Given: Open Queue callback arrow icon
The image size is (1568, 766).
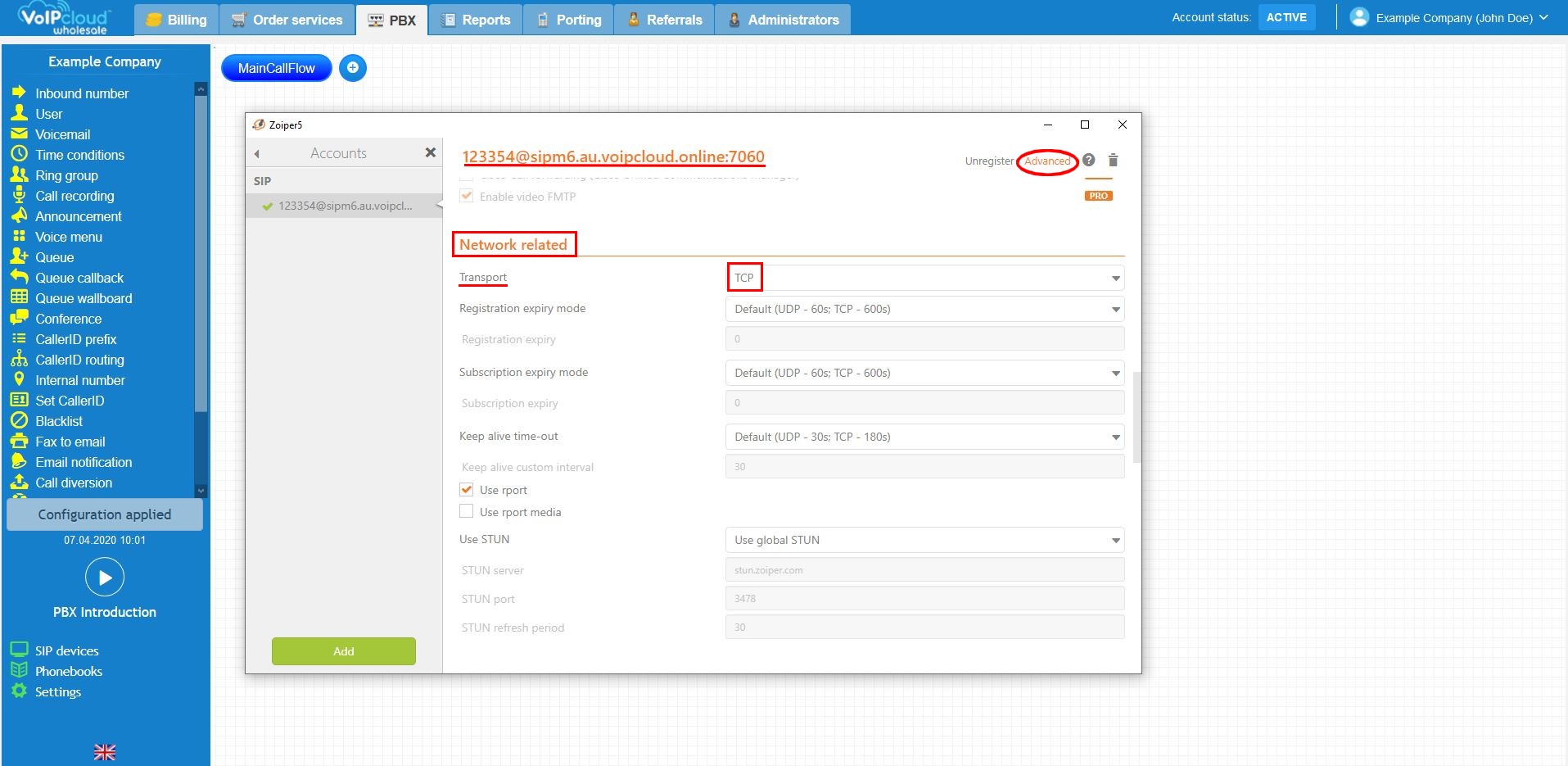Looking at the screenshot, I should pyautogui.click(x=19, y=277).
